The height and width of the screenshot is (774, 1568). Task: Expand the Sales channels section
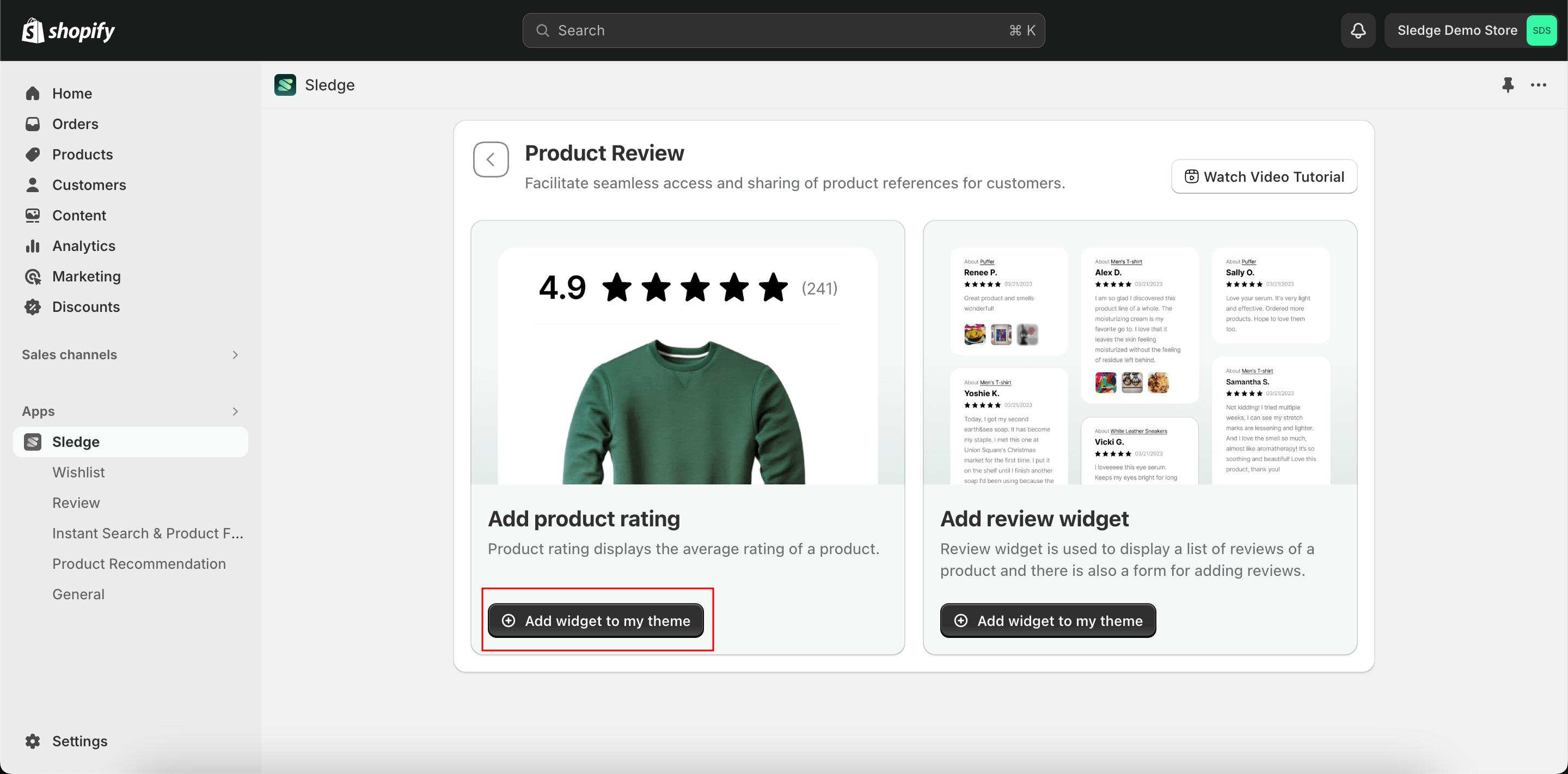[x=235, y=355]
